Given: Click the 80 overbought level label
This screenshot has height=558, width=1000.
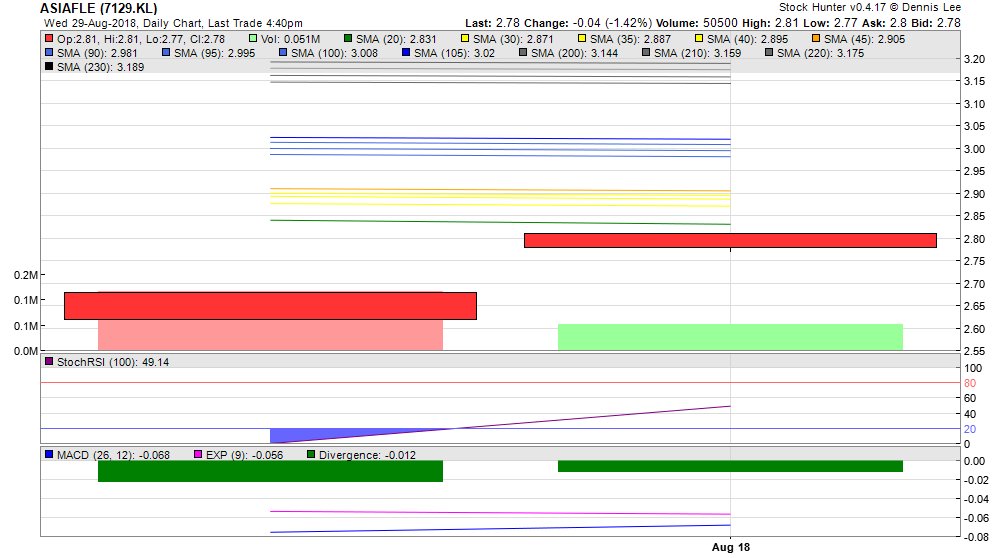Looking at the screenshot, I should coord(969,383).
